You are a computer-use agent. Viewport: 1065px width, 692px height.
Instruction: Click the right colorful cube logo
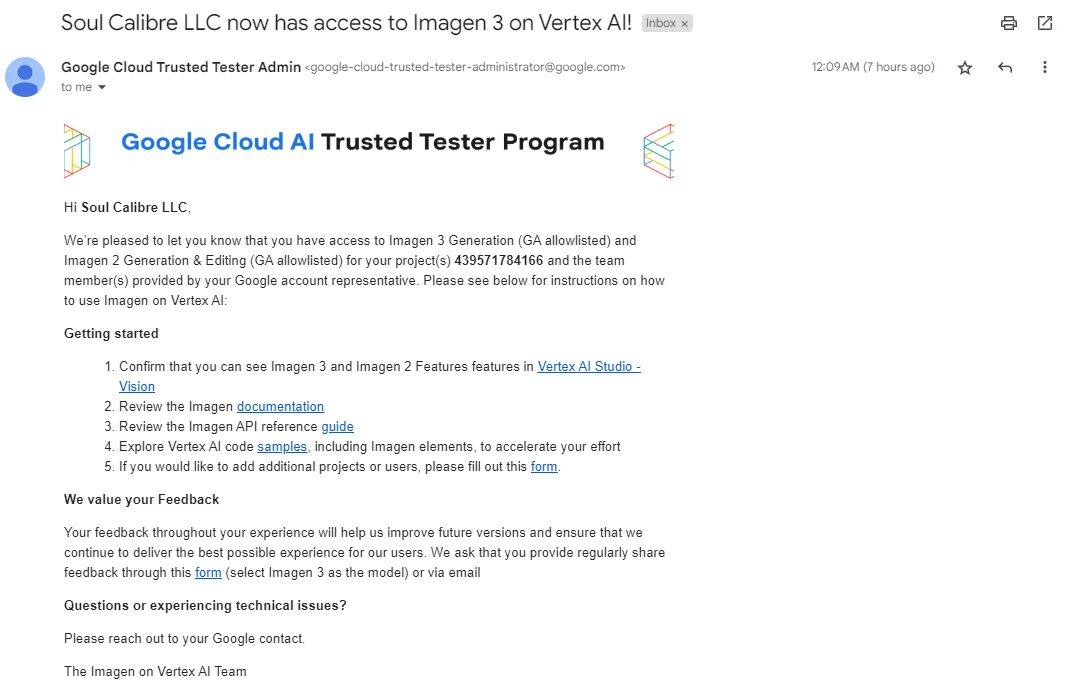click(658, 151)
